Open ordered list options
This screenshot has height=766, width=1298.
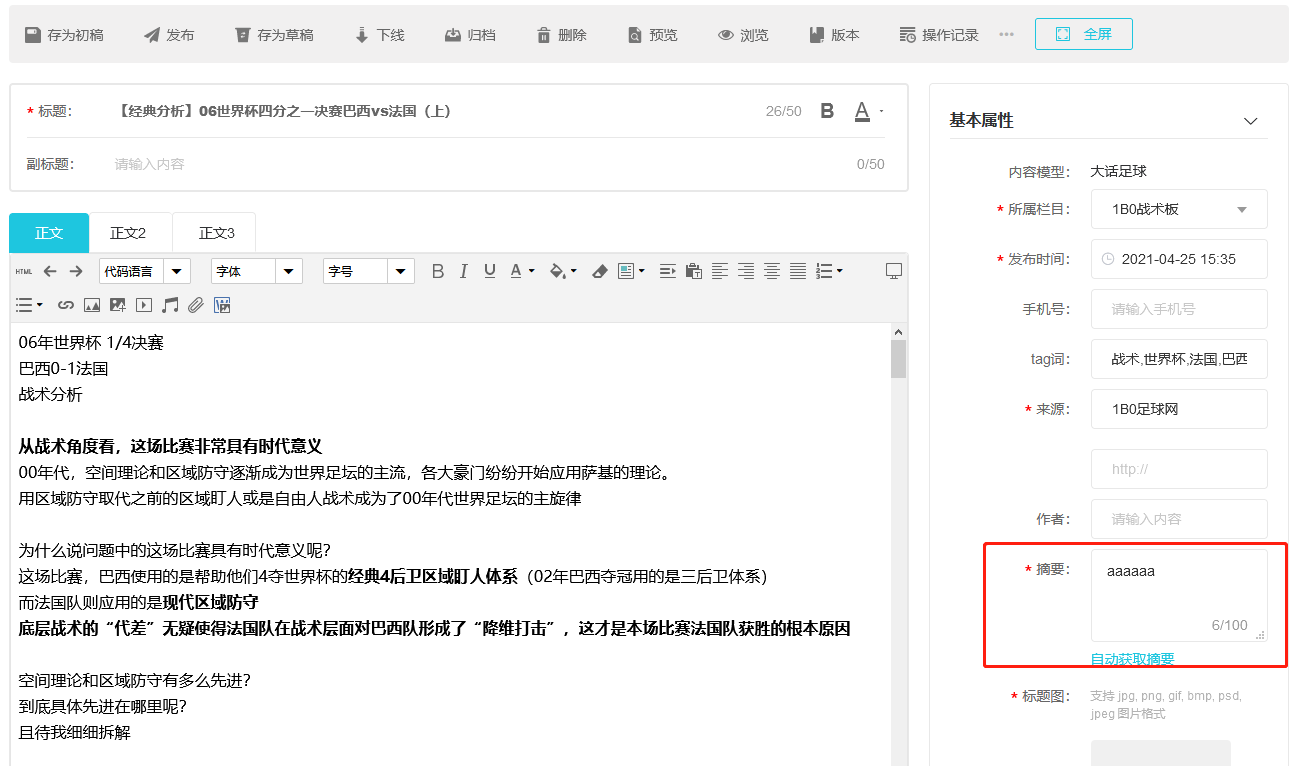(830, 271)
